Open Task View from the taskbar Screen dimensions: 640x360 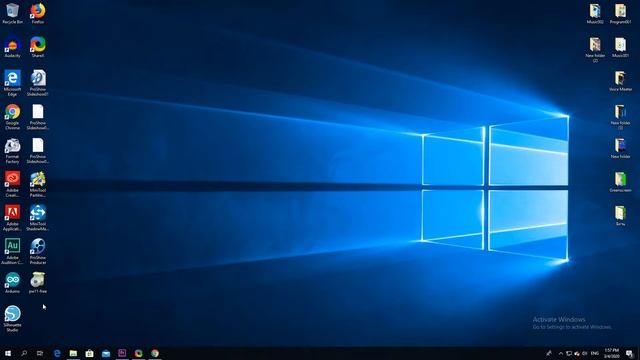(40, 353)
